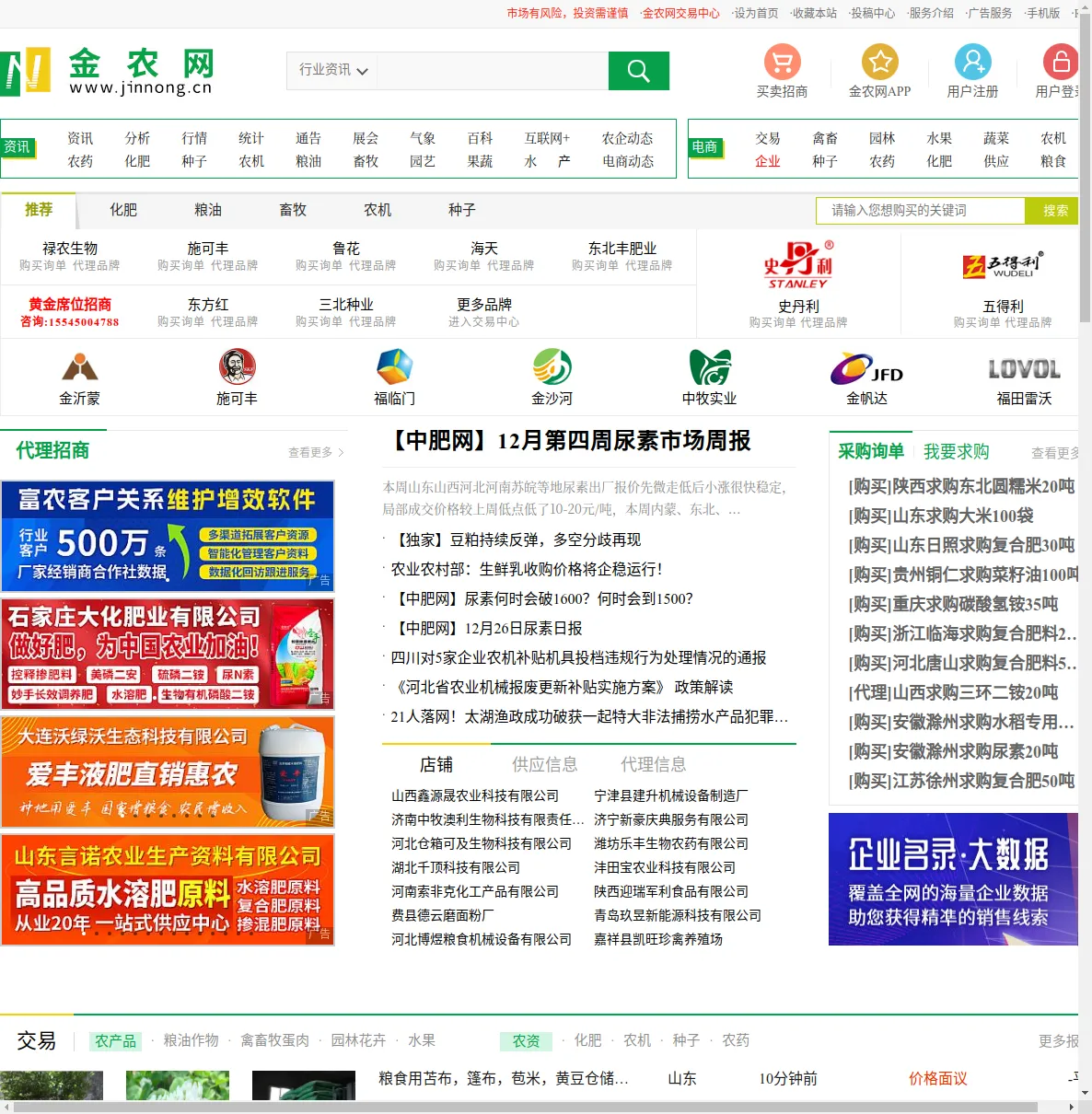Switch to the 推荐 tab
The height and width of the screenshot is (1114, 1092).
39,210
